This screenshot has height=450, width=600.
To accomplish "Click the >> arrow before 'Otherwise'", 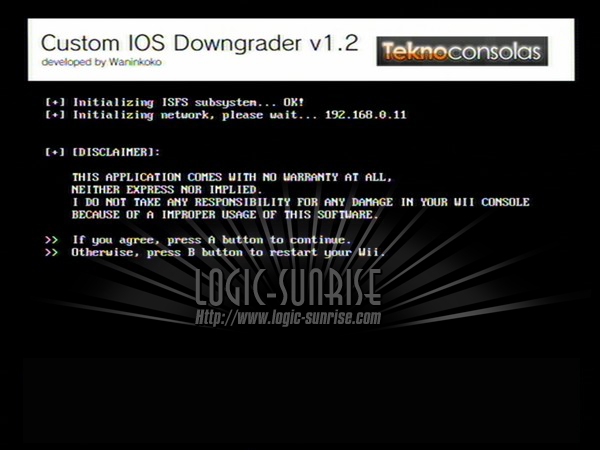I will pos(52,253).
